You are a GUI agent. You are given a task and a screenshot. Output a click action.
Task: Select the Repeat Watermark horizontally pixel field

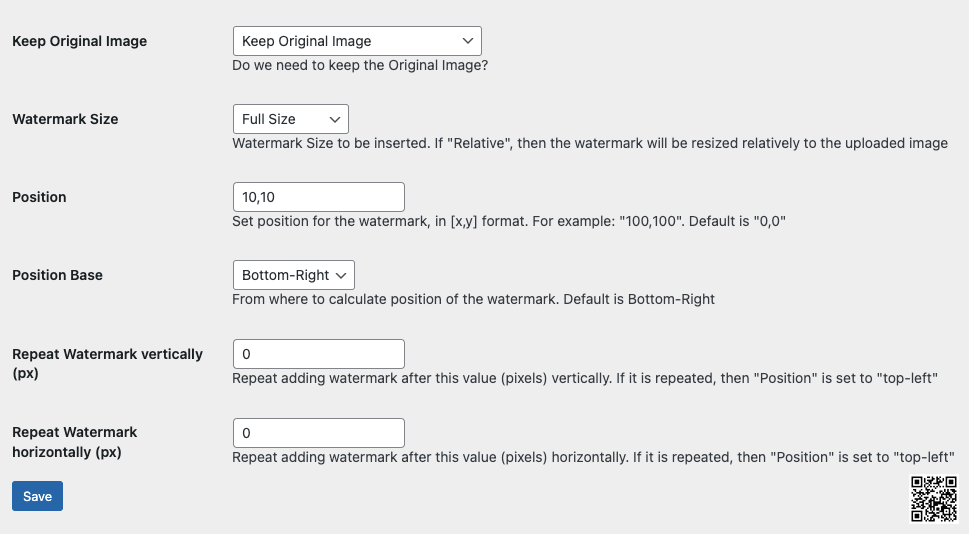(x=319, y=433)
